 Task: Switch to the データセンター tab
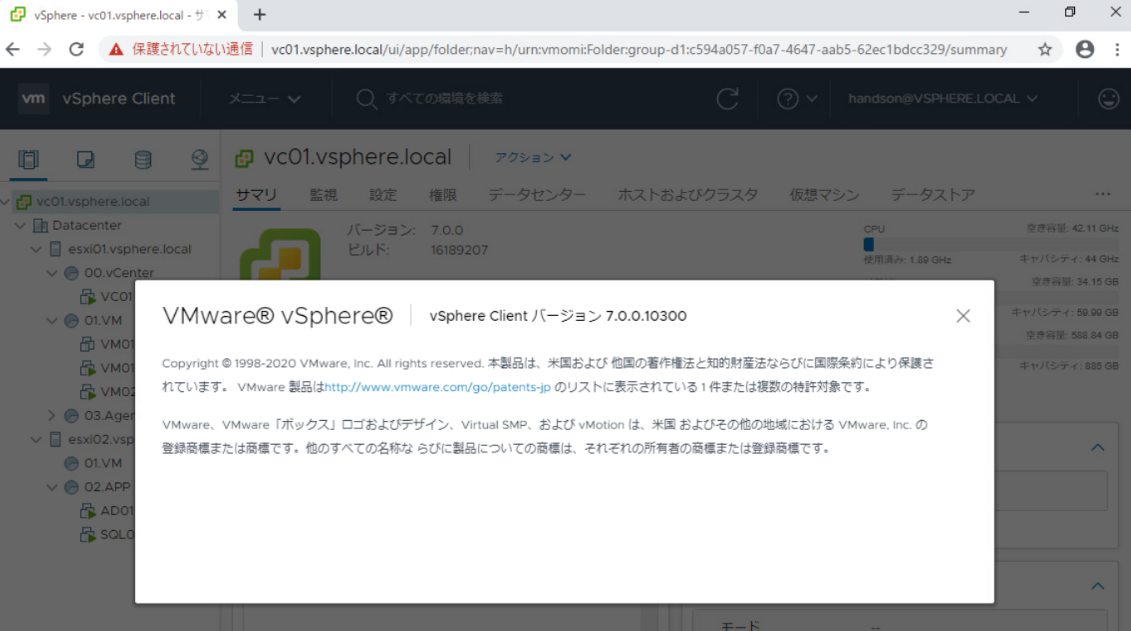click(537, 195)
